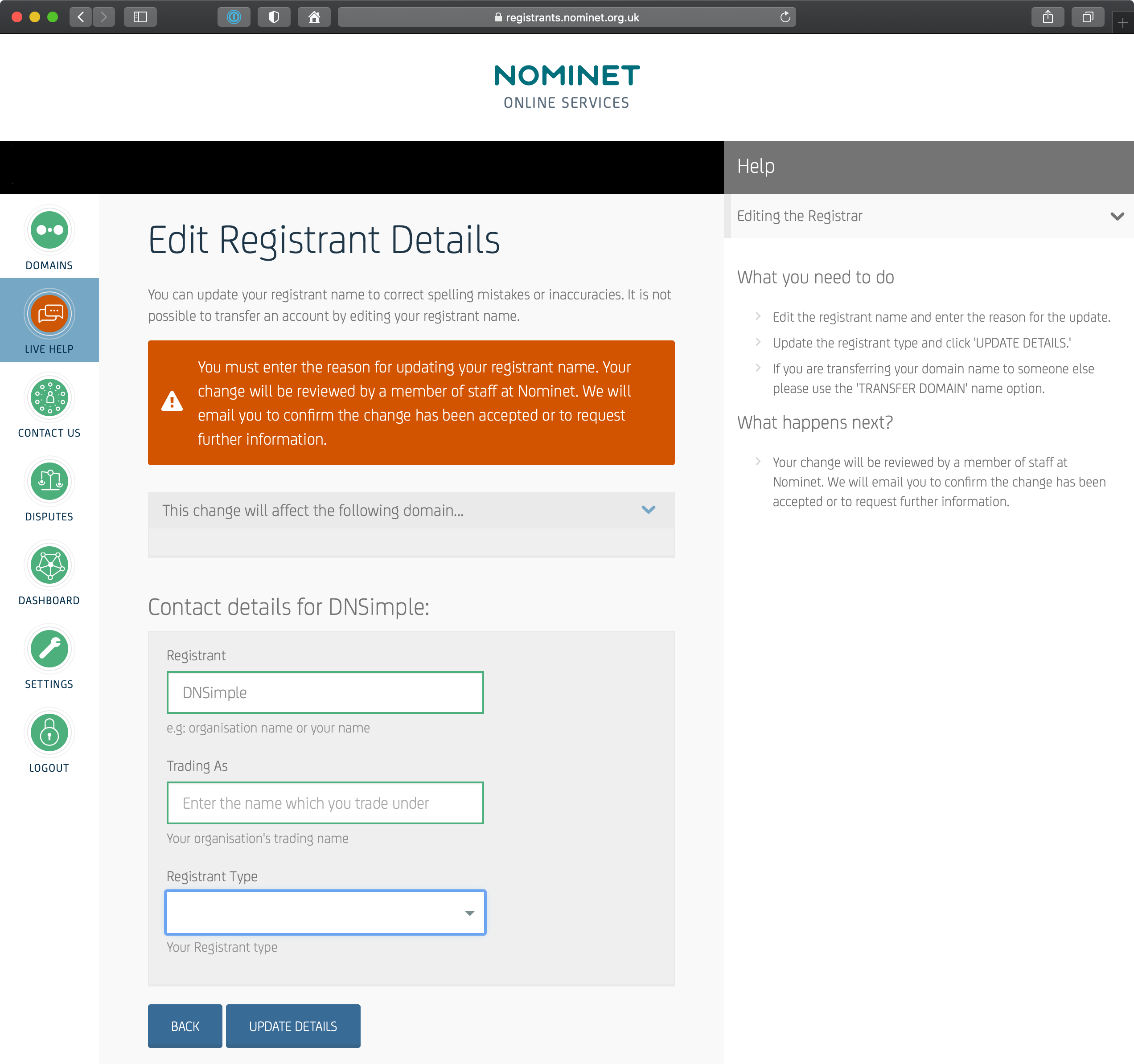
Task: Toggle the blue circular extension icon
Action: pos(234,17)
